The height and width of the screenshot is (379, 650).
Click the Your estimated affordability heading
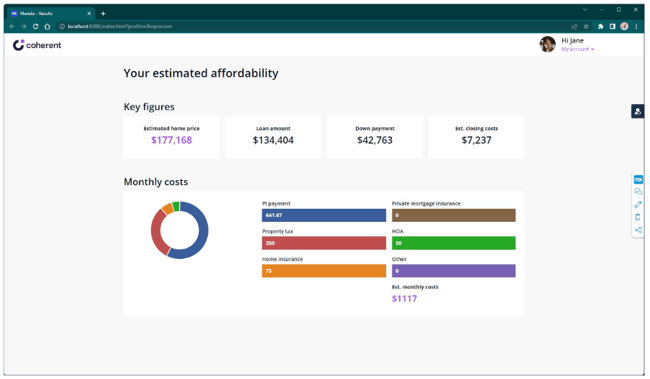[201, 73]
